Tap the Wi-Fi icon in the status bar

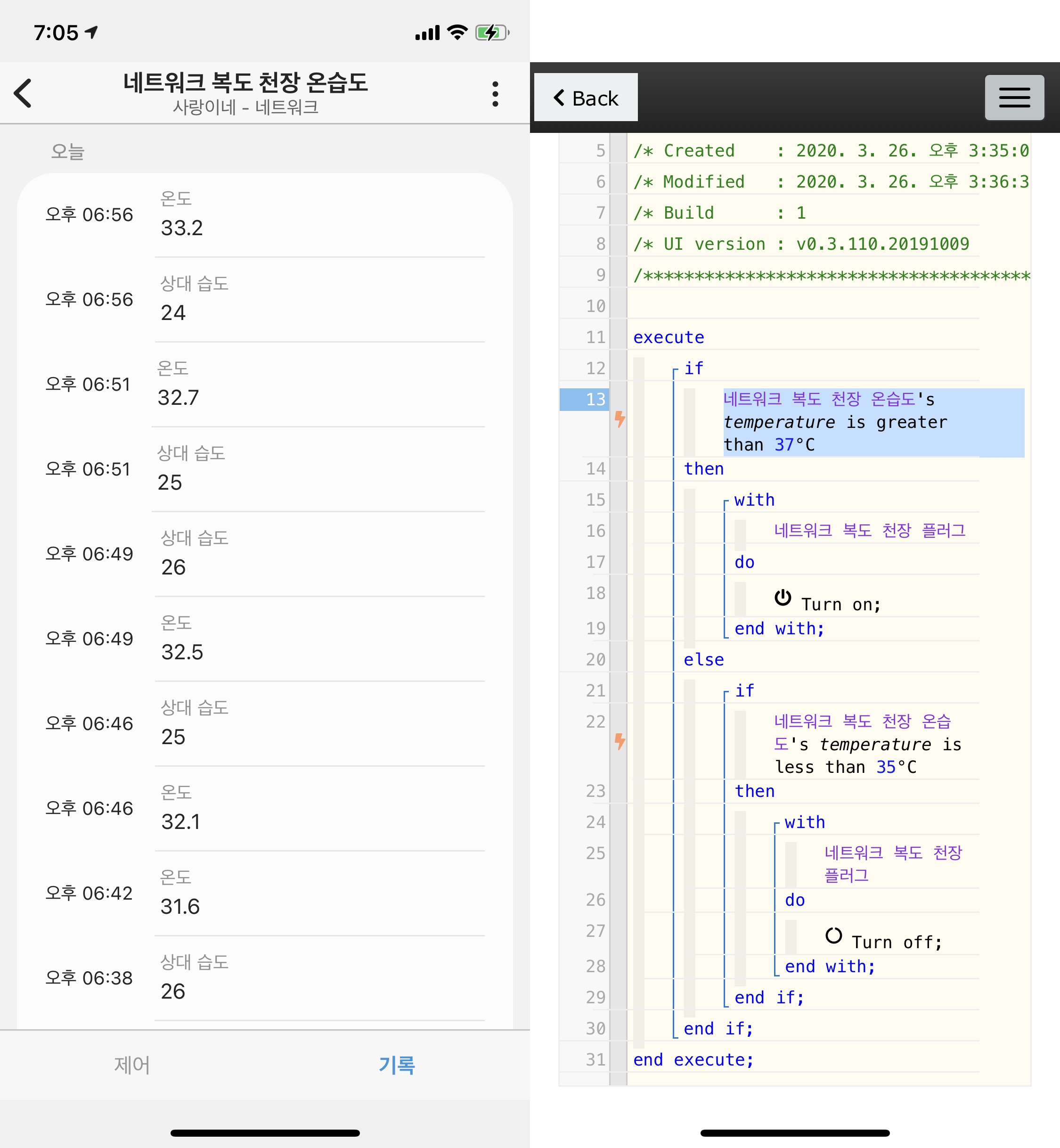coord(457,33)
